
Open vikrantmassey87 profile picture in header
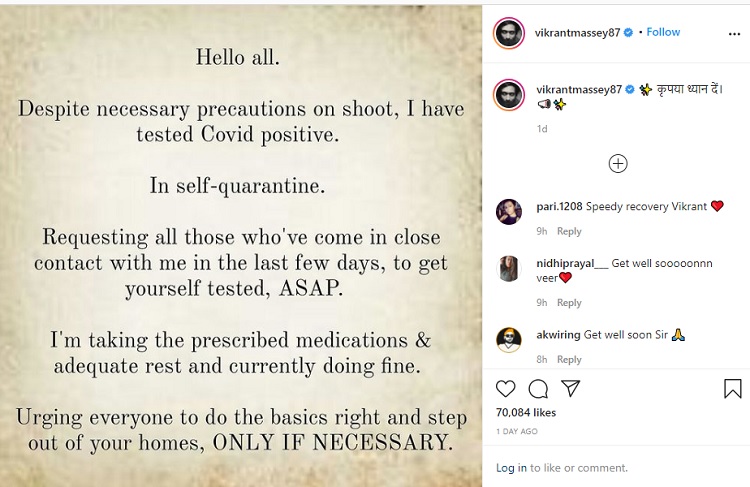pos(508,33)
